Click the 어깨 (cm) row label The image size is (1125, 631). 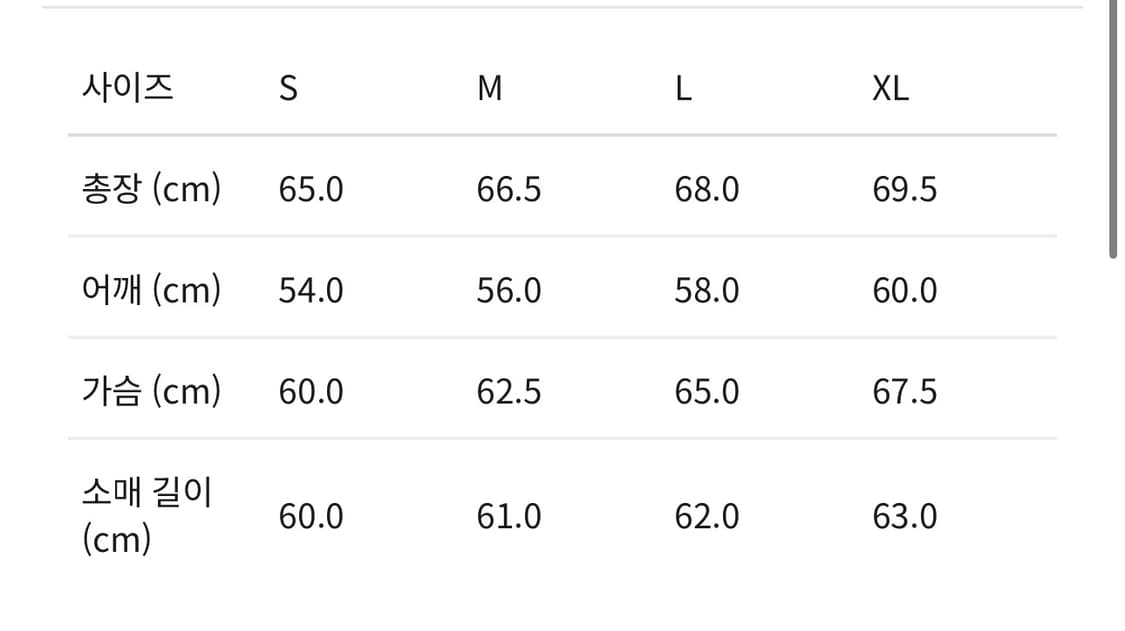(151, 290)
